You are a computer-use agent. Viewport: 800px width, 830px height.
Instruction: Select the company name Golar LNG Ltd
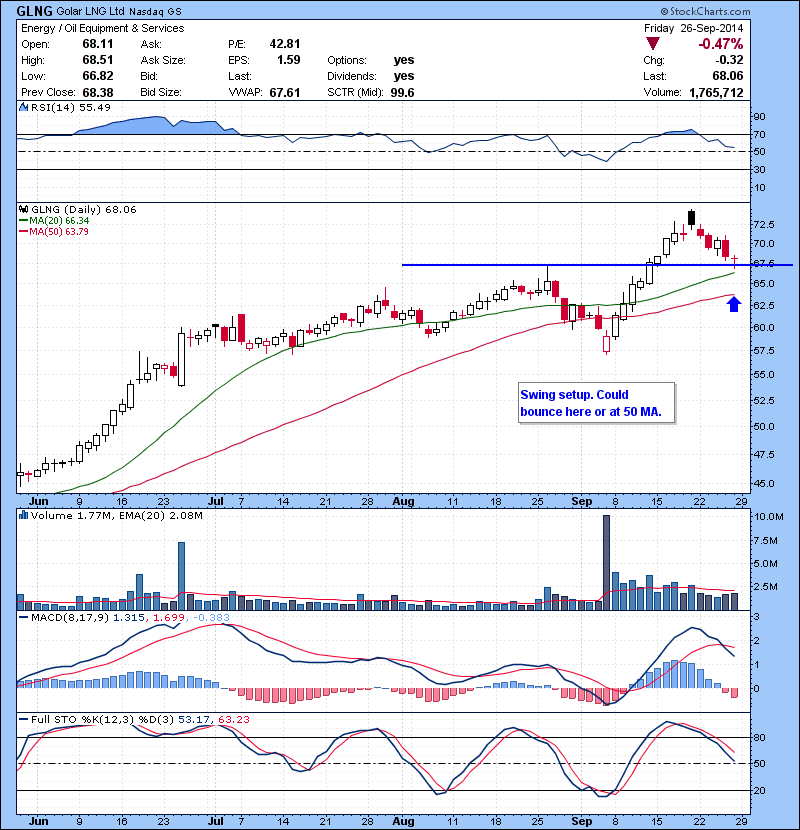91,11
